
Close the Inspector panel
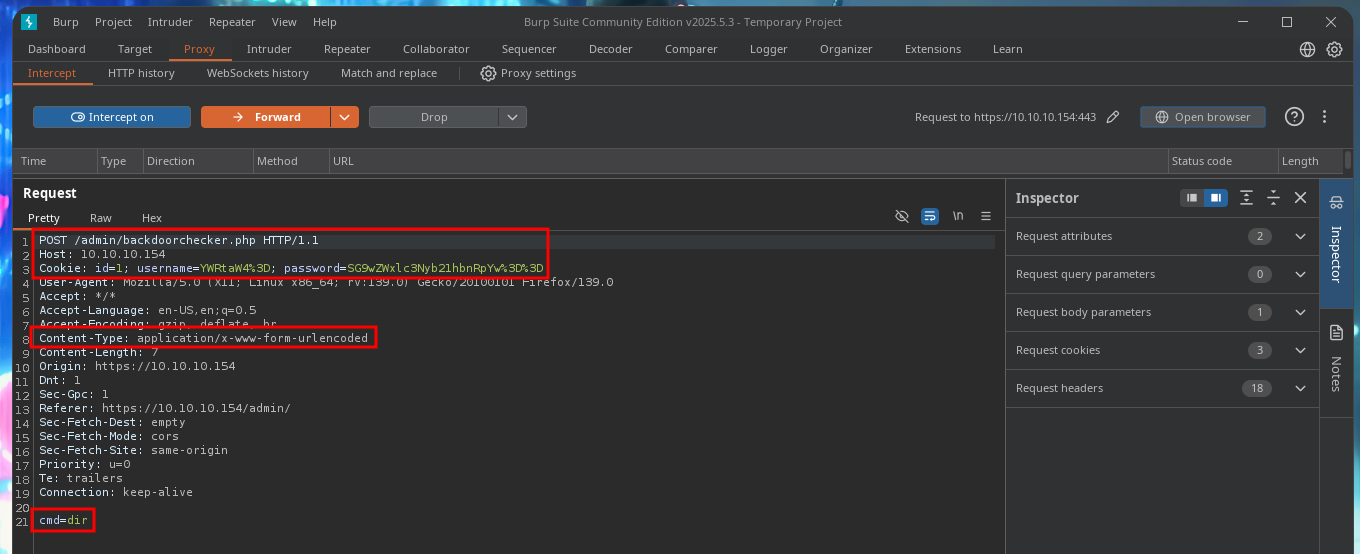[x=1300, y=198]
